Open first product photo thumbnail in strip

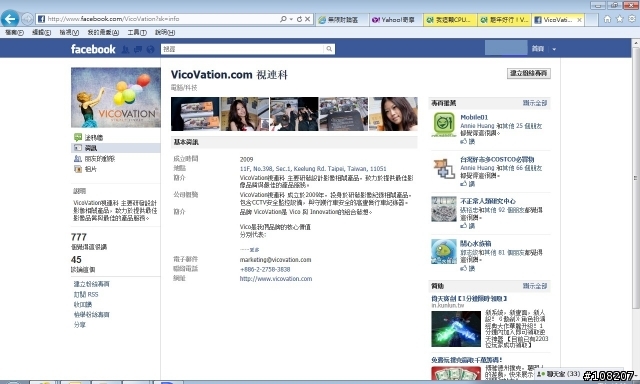click(196, 114)
